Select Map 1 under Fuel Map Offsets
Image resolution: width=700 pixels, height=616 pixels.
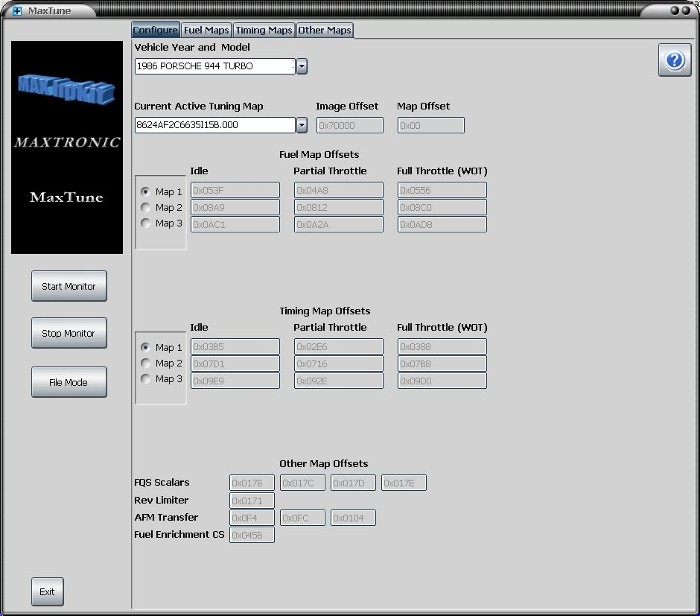(146, 191)
